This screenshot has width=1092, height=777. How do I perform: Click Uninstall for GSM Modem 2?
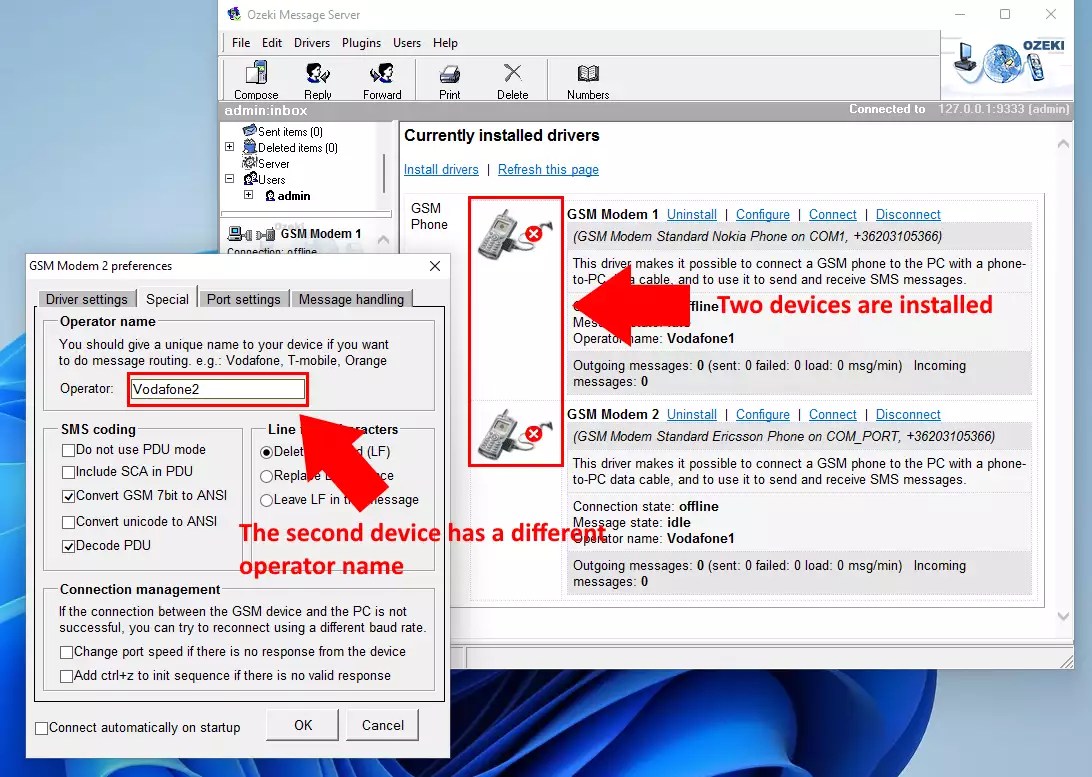[692, 414]
